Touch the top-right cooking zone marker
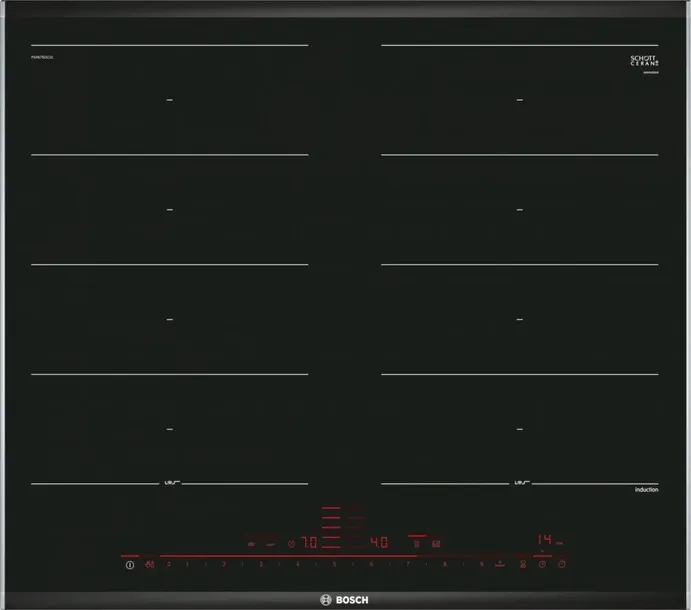Image resolution: width=691 pixels, height=610 pixels. (518, 100)
